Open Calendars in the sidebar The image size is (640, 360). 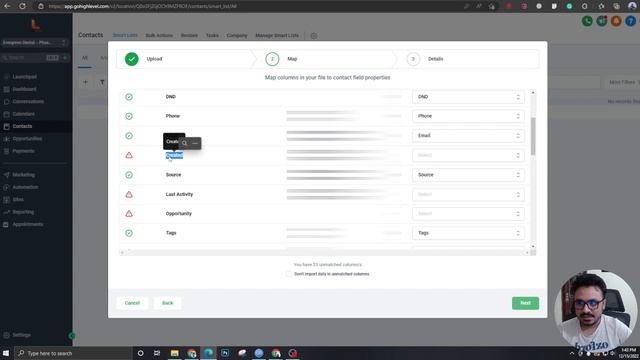23,114
